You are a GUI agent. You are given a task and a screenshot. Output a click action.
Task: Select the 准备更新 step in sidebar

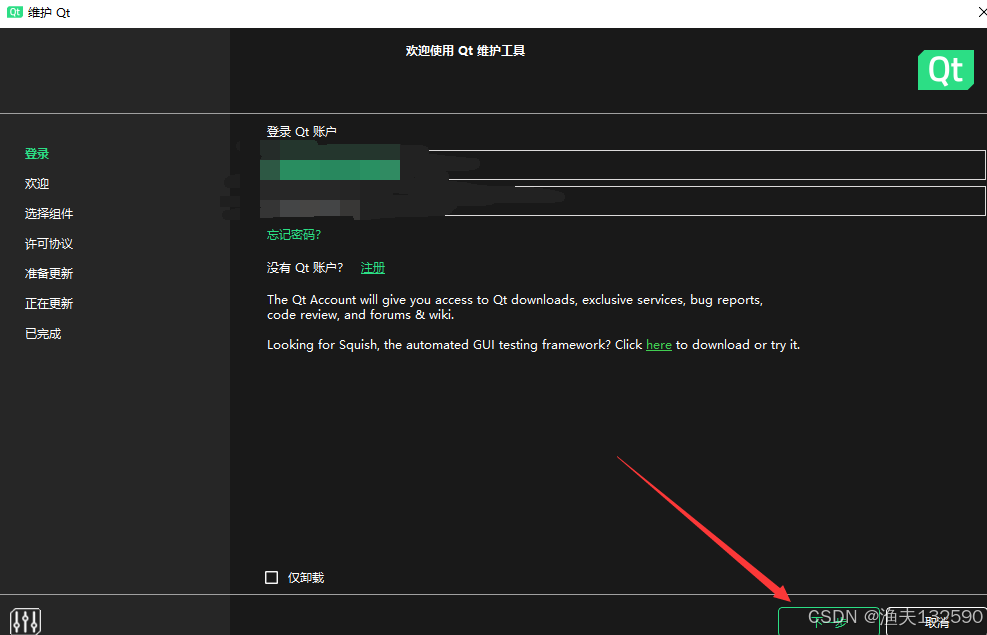(x=49, y=274)
